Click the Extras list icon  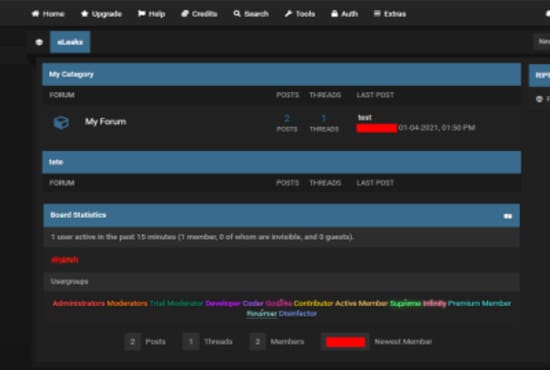pos(377,14)
